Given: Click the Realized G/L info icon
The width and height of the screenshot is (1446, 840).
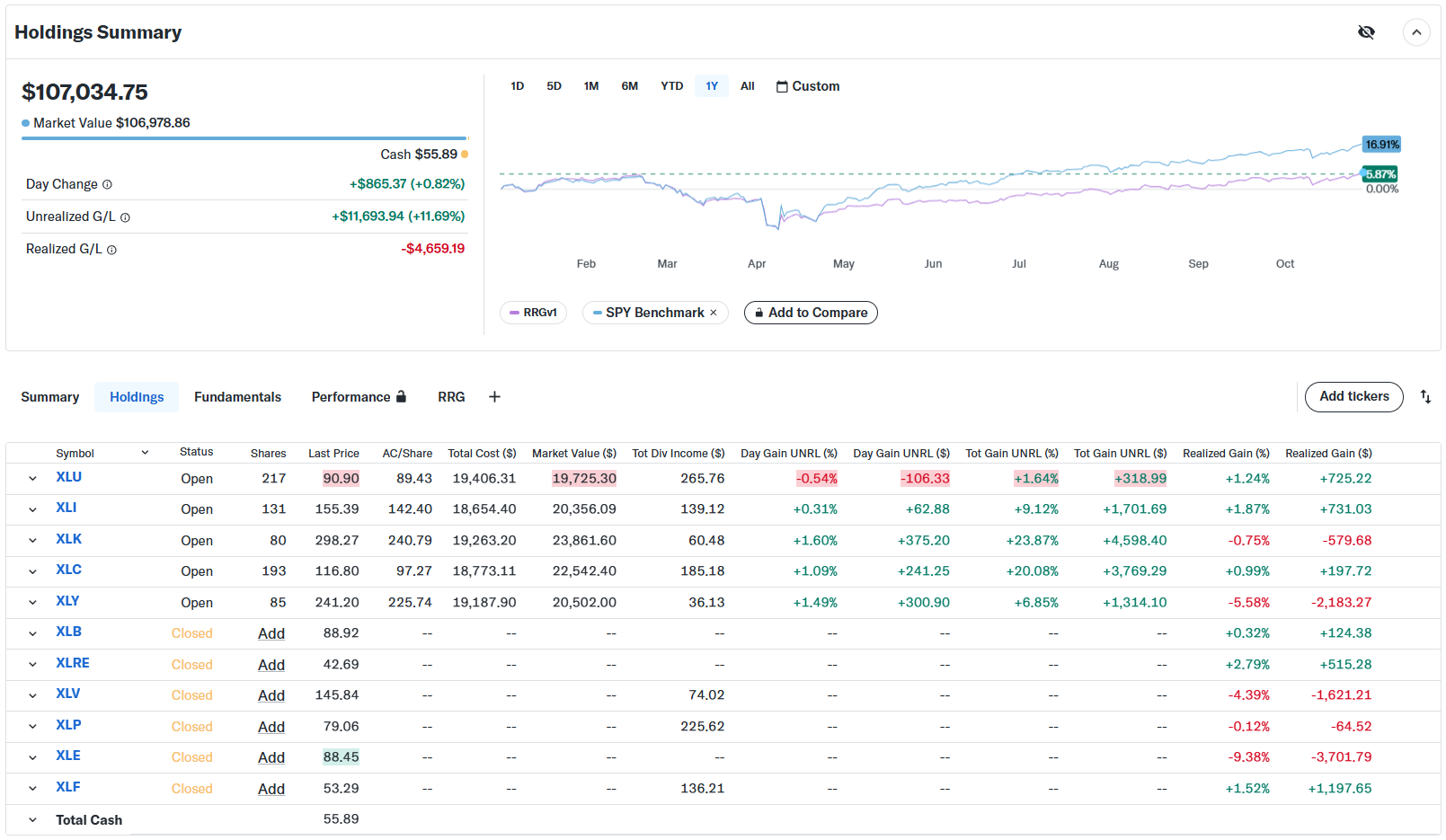Looking at the screenshot, I should (x=111, y=250).
